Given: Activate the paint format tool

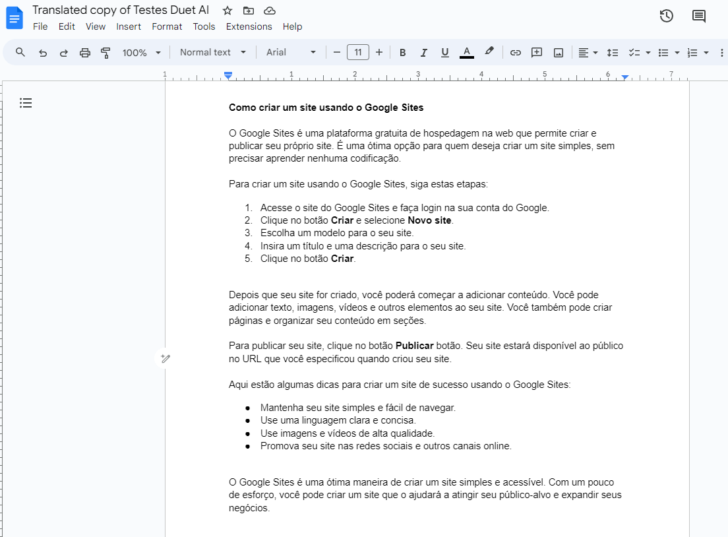Looking at the screenshot, I should pos(106,52).
